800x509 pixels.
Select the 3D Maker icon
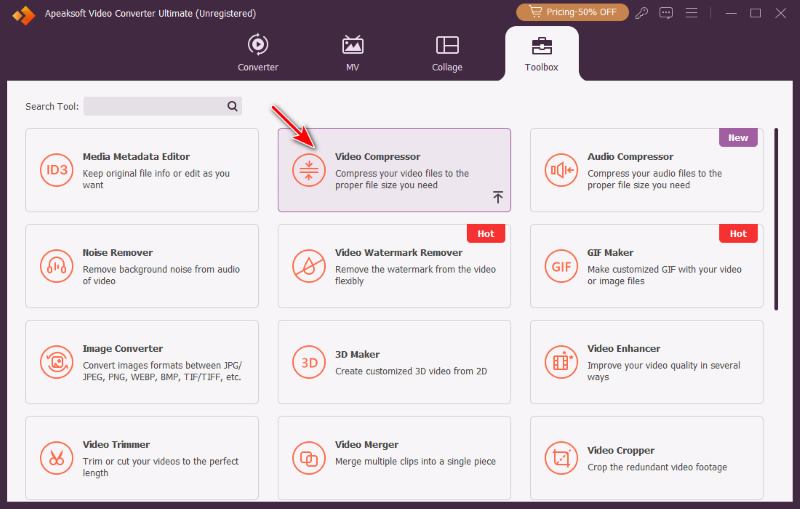[x=309, y=362]
